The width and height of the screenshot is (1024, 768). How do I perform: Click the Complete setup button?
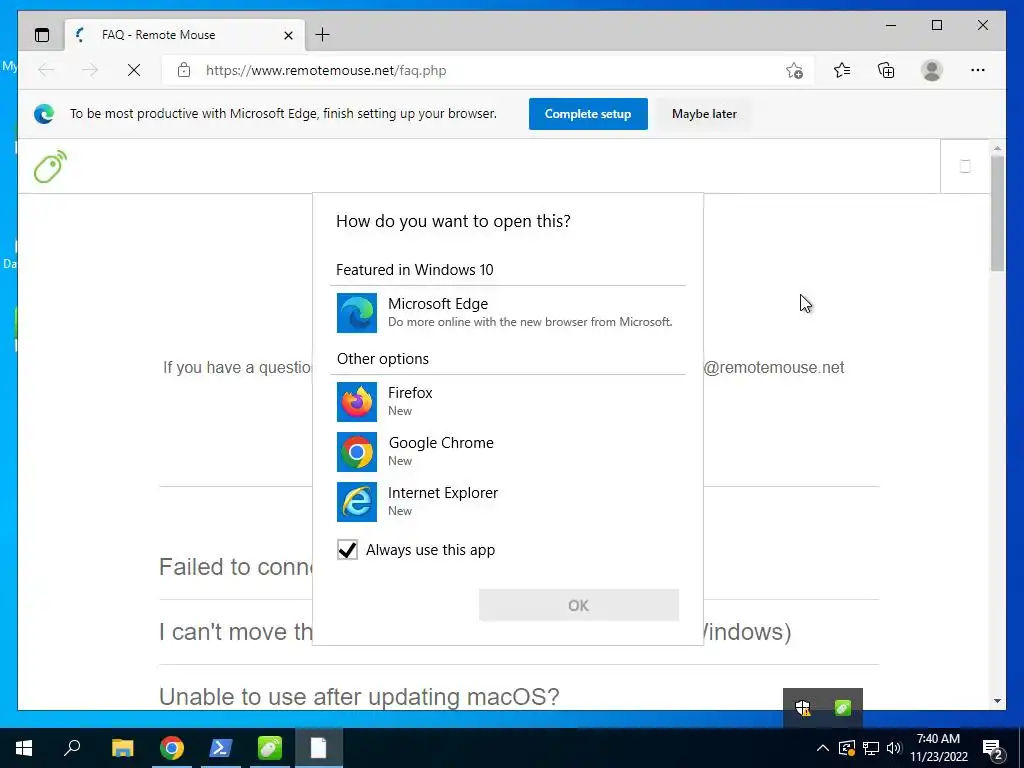(x=588, y=114)
